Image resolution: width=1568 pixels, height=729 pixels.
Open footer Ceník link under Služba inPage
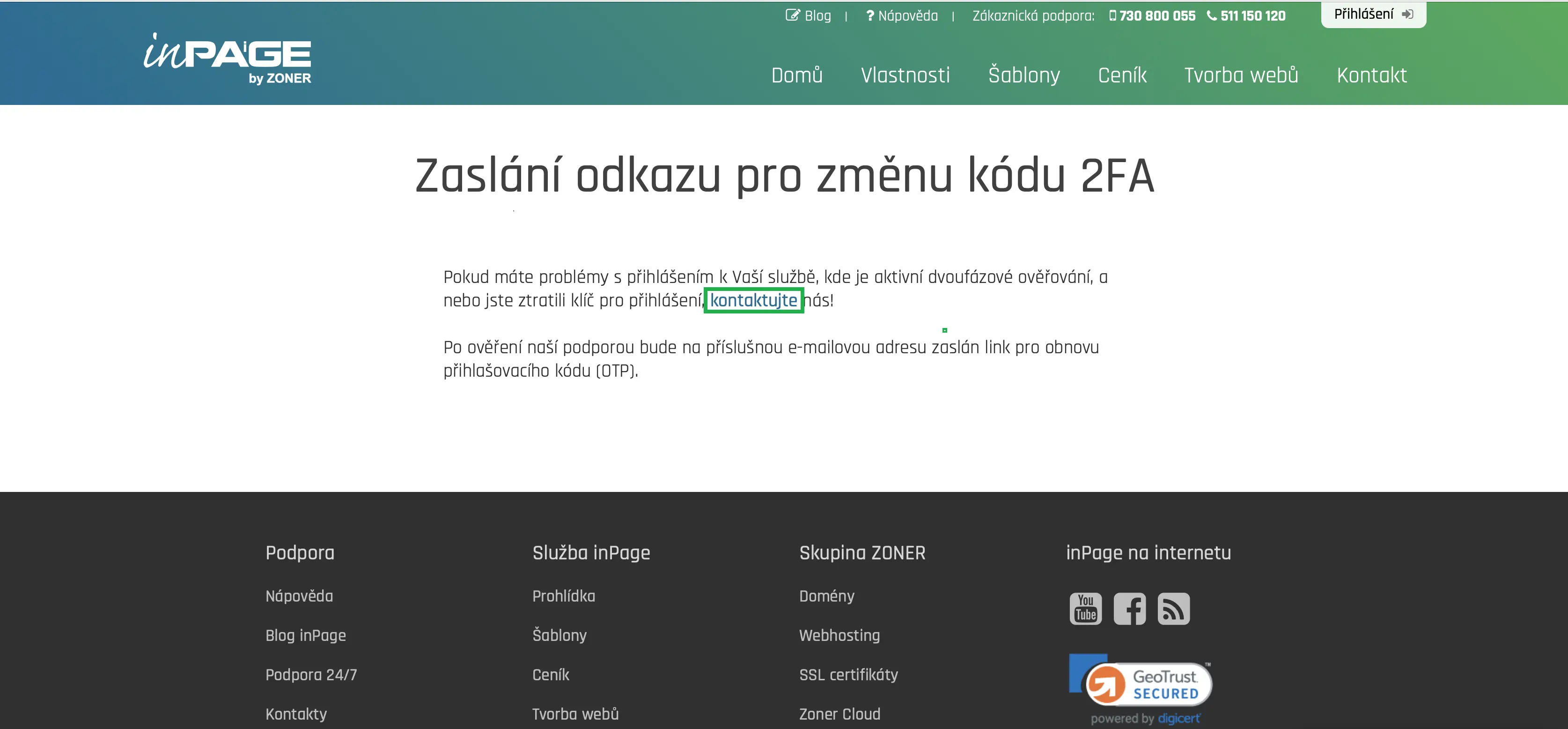click(551, 674)
